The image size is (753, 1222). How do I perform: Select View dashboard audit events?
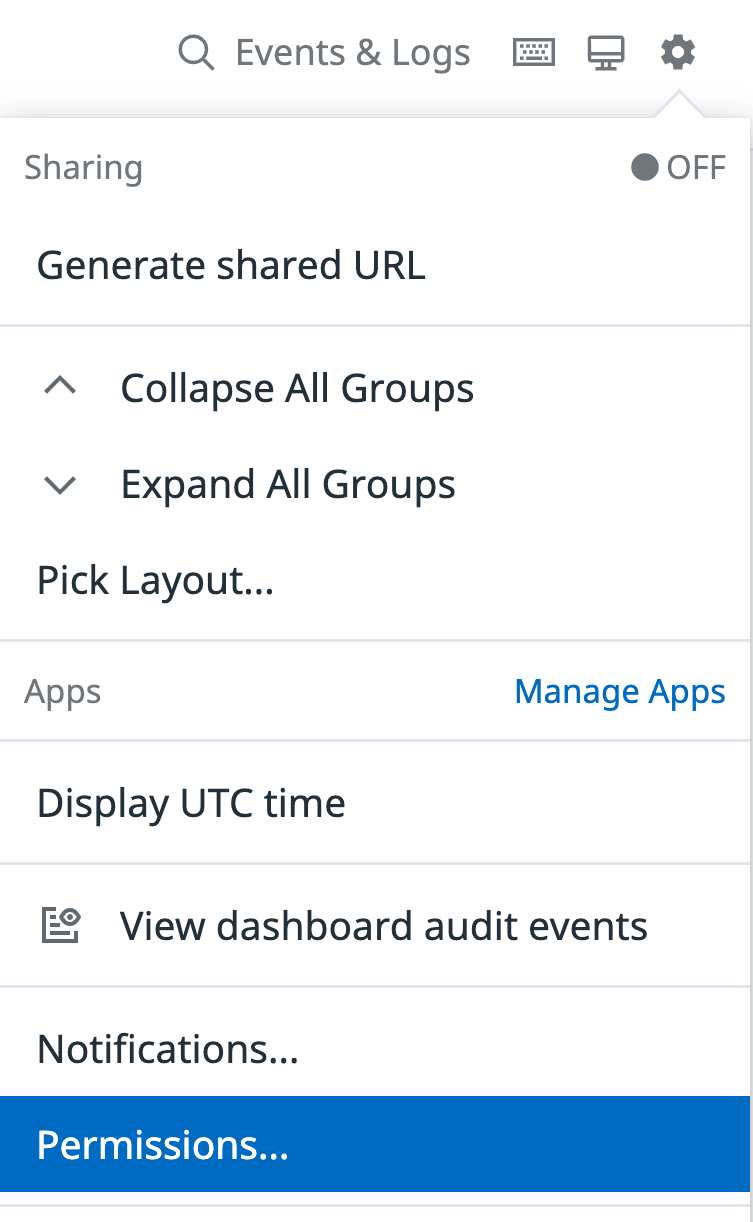[x=383, y=926]
